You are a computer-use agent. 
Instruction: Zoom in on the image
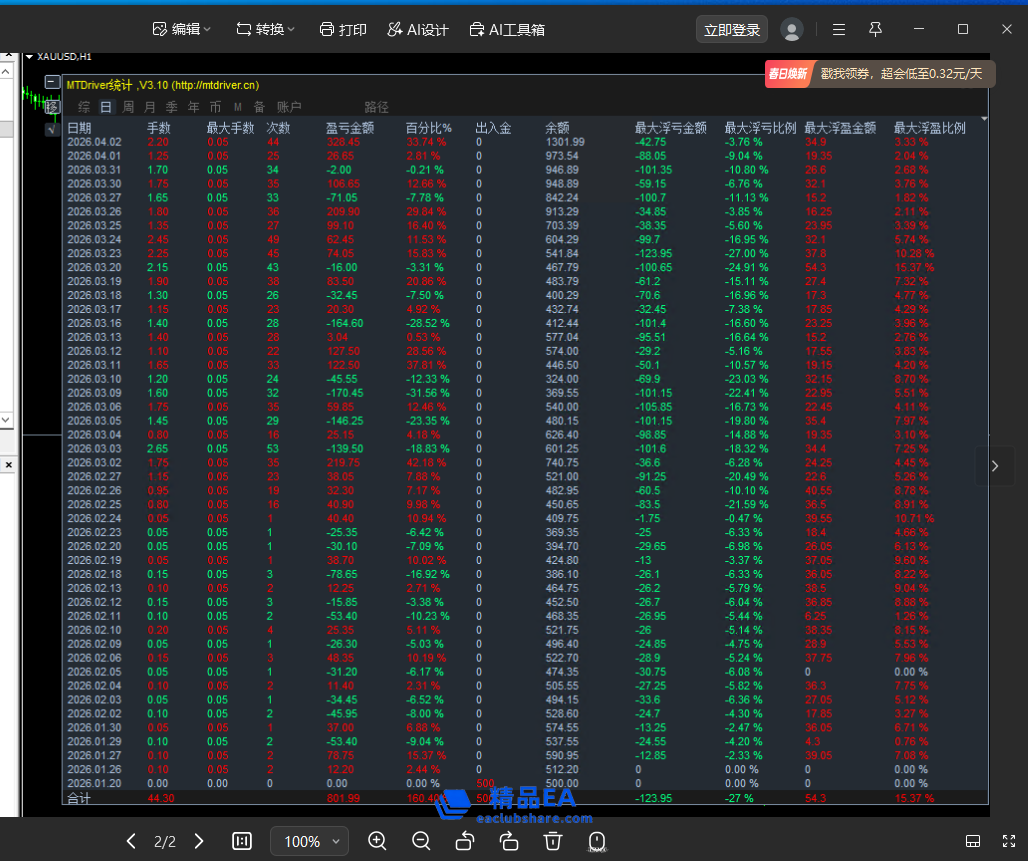pos(377,841)
